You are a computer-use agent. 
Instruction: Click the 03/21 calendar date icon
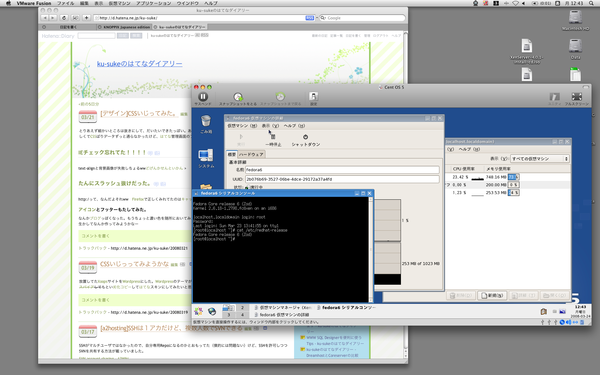[x=88, y=116]
